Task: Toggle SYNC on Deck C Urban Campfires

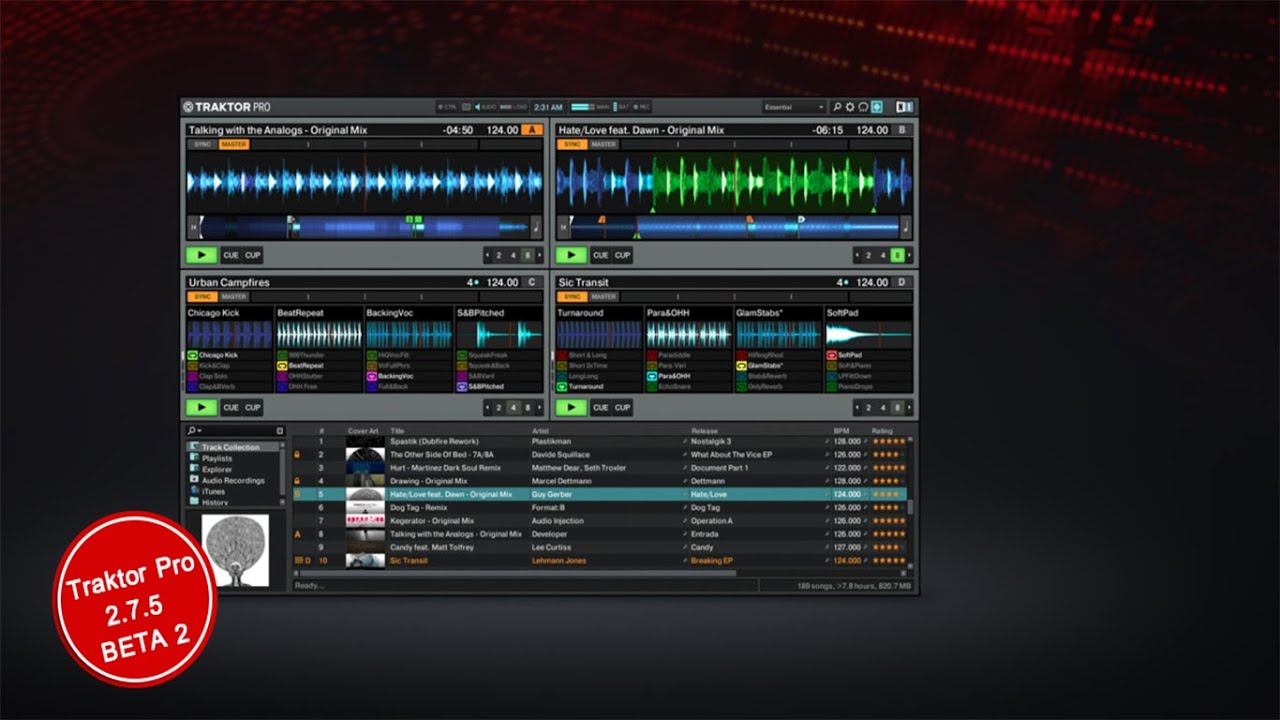Action: point(202,296)
